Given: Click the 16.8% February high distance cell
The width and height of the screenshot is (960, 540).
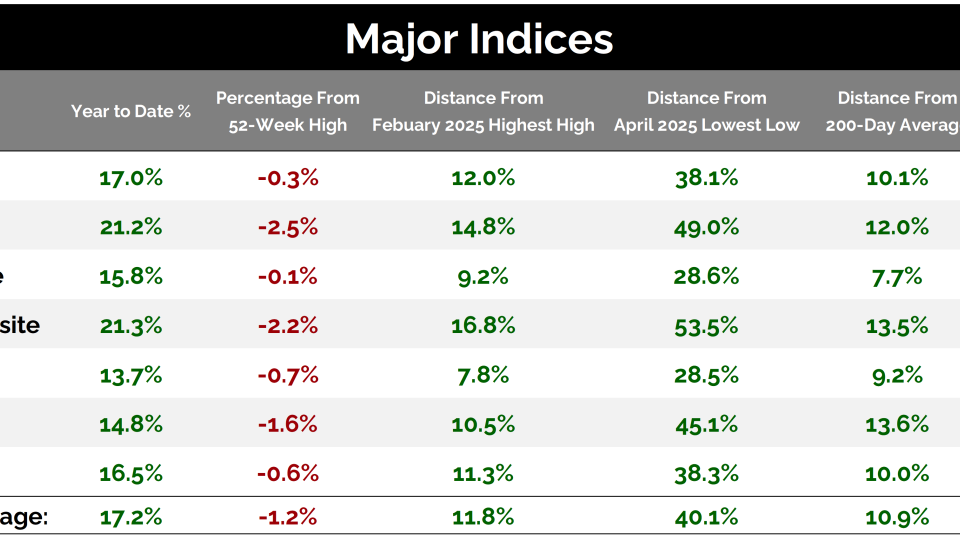Looking at the screenshot, I should [x=483, y=325].
